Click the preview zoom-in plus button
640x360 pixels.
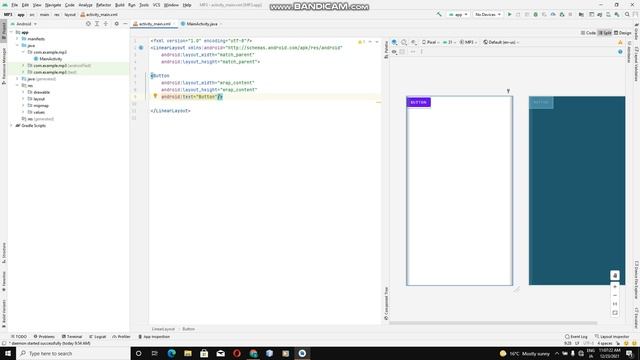pos(615,287)
